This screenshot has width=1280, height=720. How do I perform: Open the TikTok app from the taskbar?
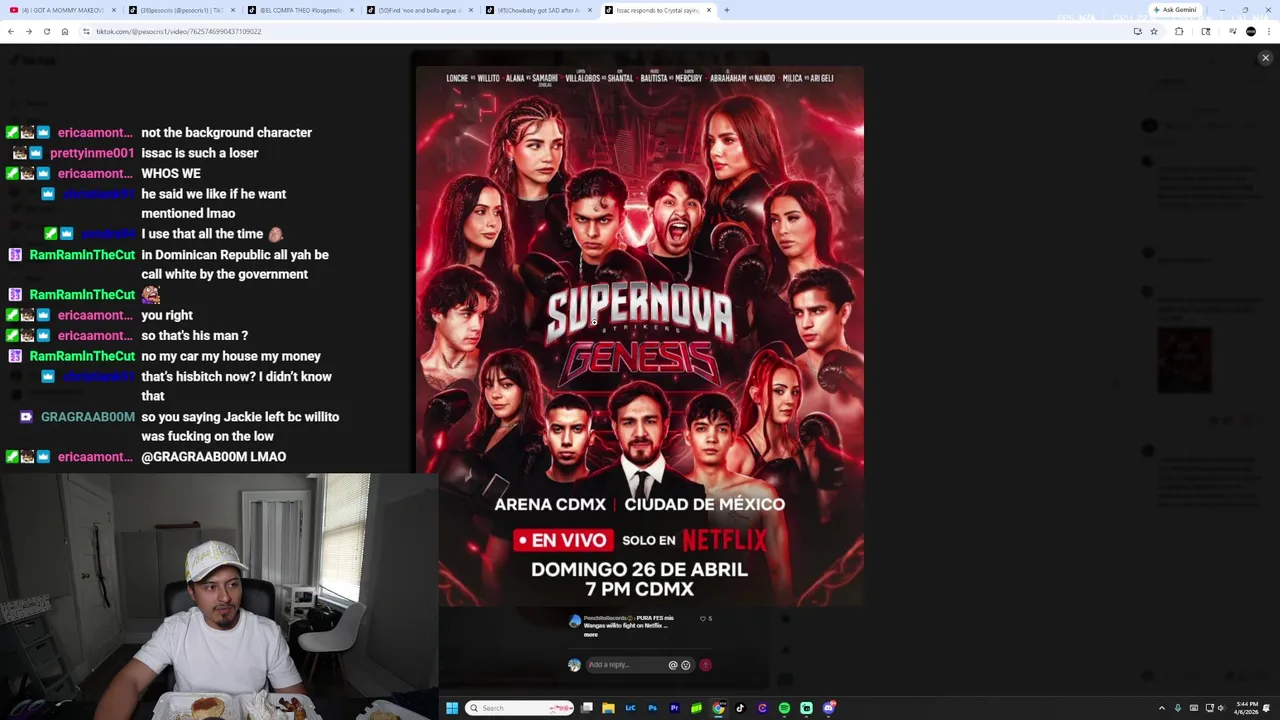(740, 708)
